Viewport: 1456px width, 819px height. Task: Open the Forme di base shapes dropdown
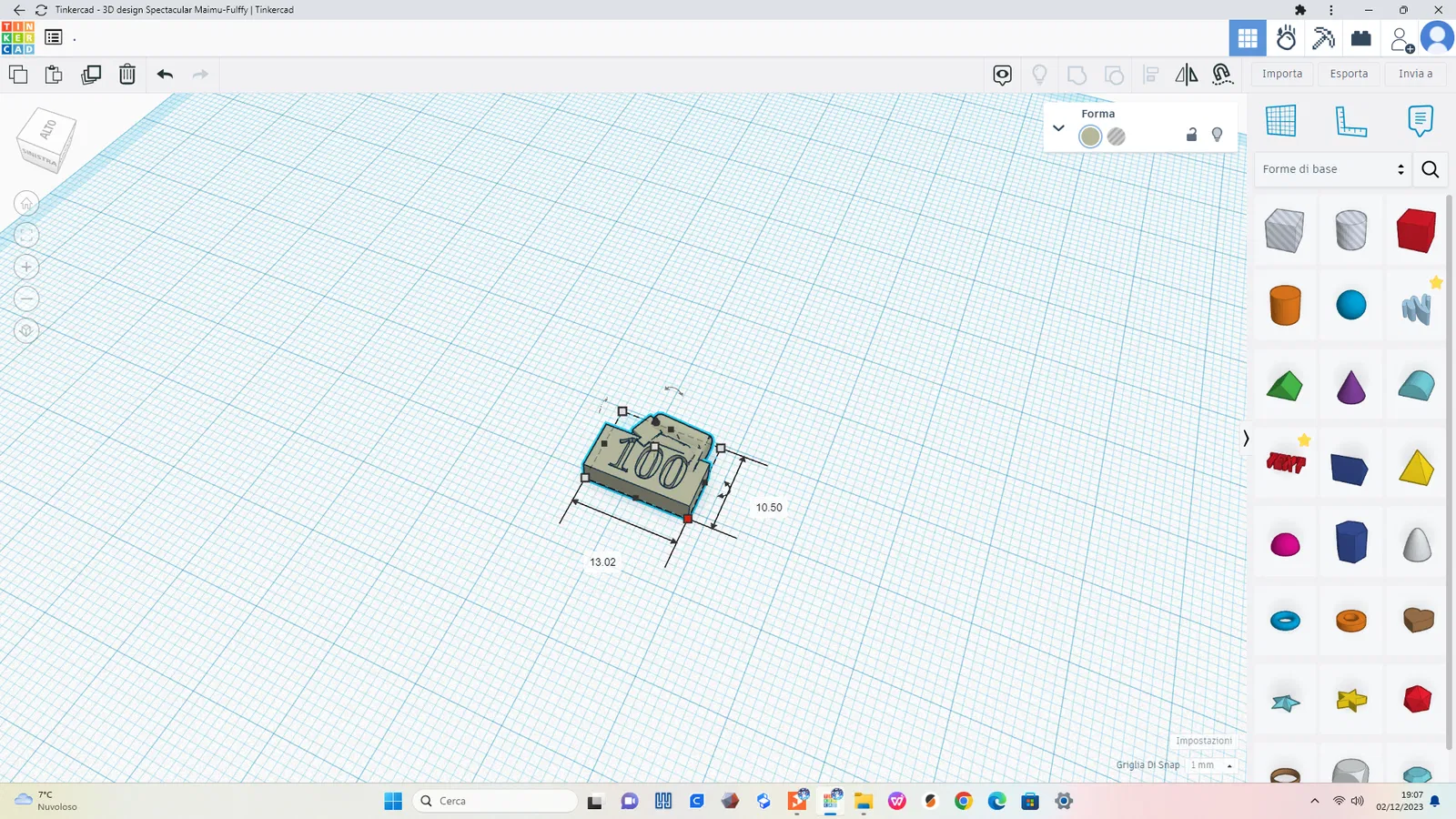pyautogui.click(x=1333, y=169)
